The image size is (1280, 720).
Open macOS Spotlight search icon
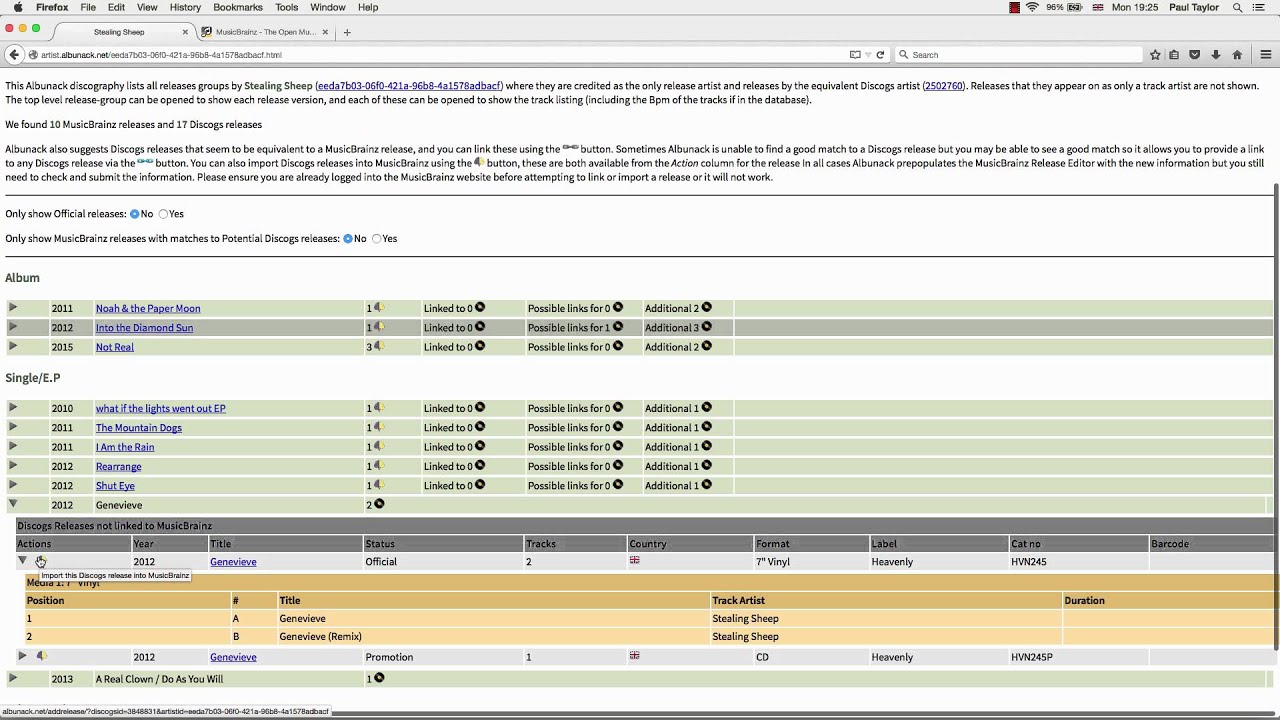[1238, 7]
